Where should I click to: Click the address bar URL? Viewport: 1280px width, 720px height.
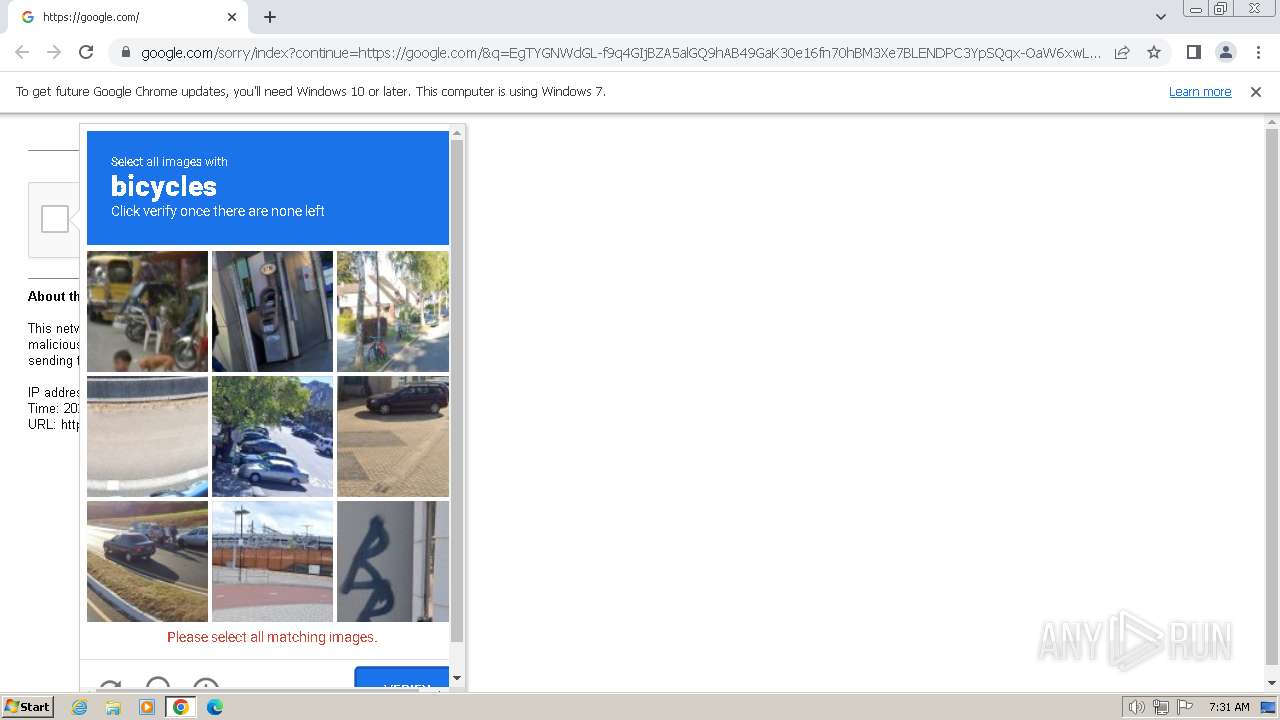pyautogui.click(x=620, y=52)
